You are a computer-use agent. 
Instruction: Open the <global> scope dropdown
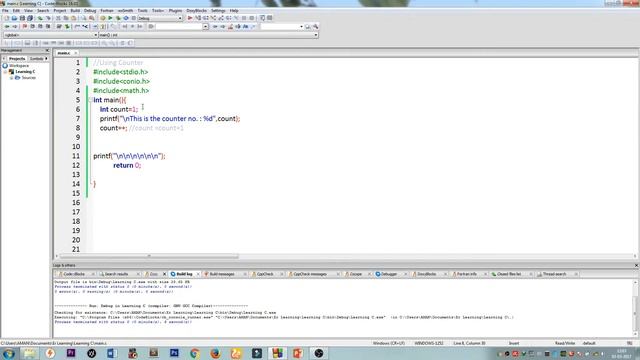(51, 35)
